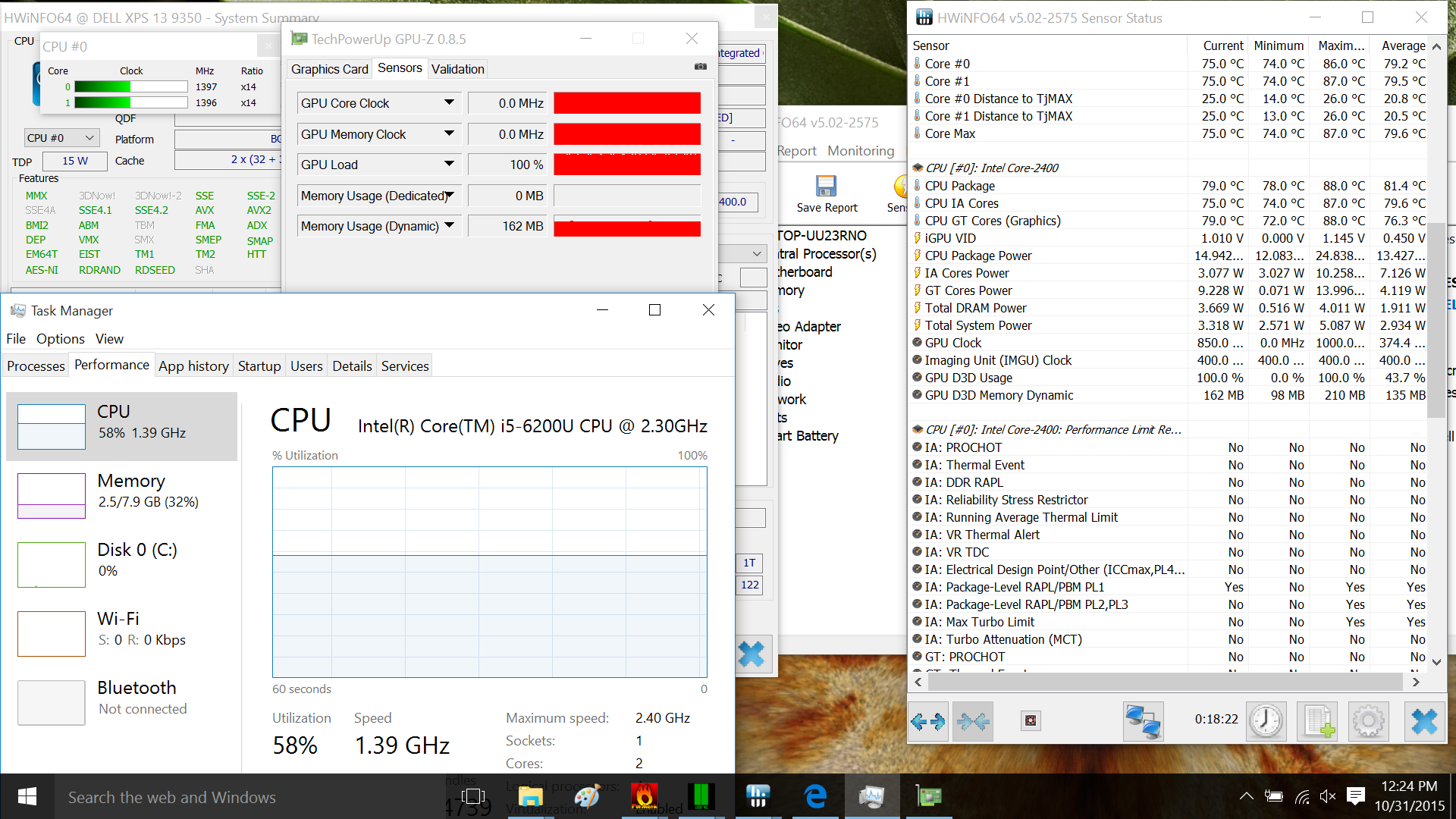1456x819 pixels.
Task: Expand the GPU Load sensor dropdown
Action: click(449, 164)
